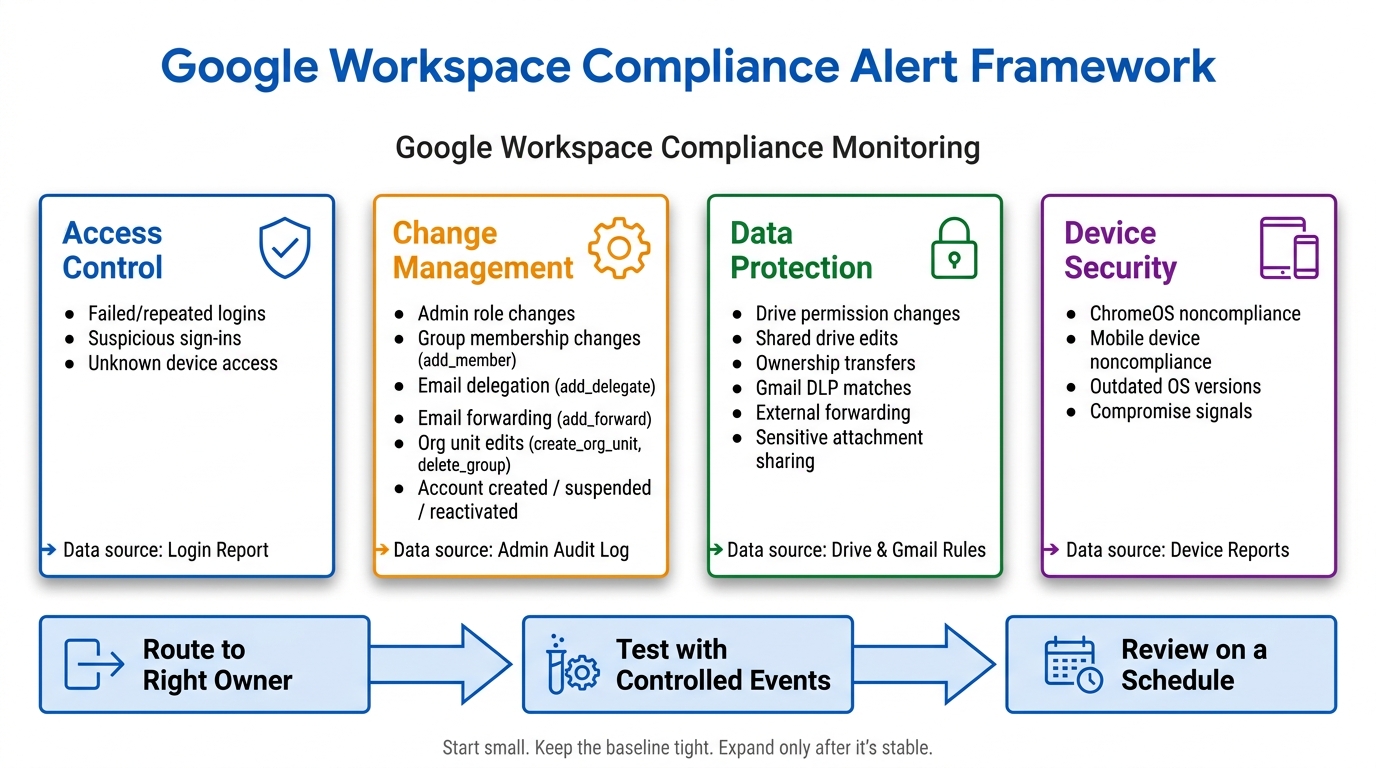Click the subtitle Google Workspace Compliance Monitoring
Viewport: 1376px width, 768px height.
pos(688,148)
